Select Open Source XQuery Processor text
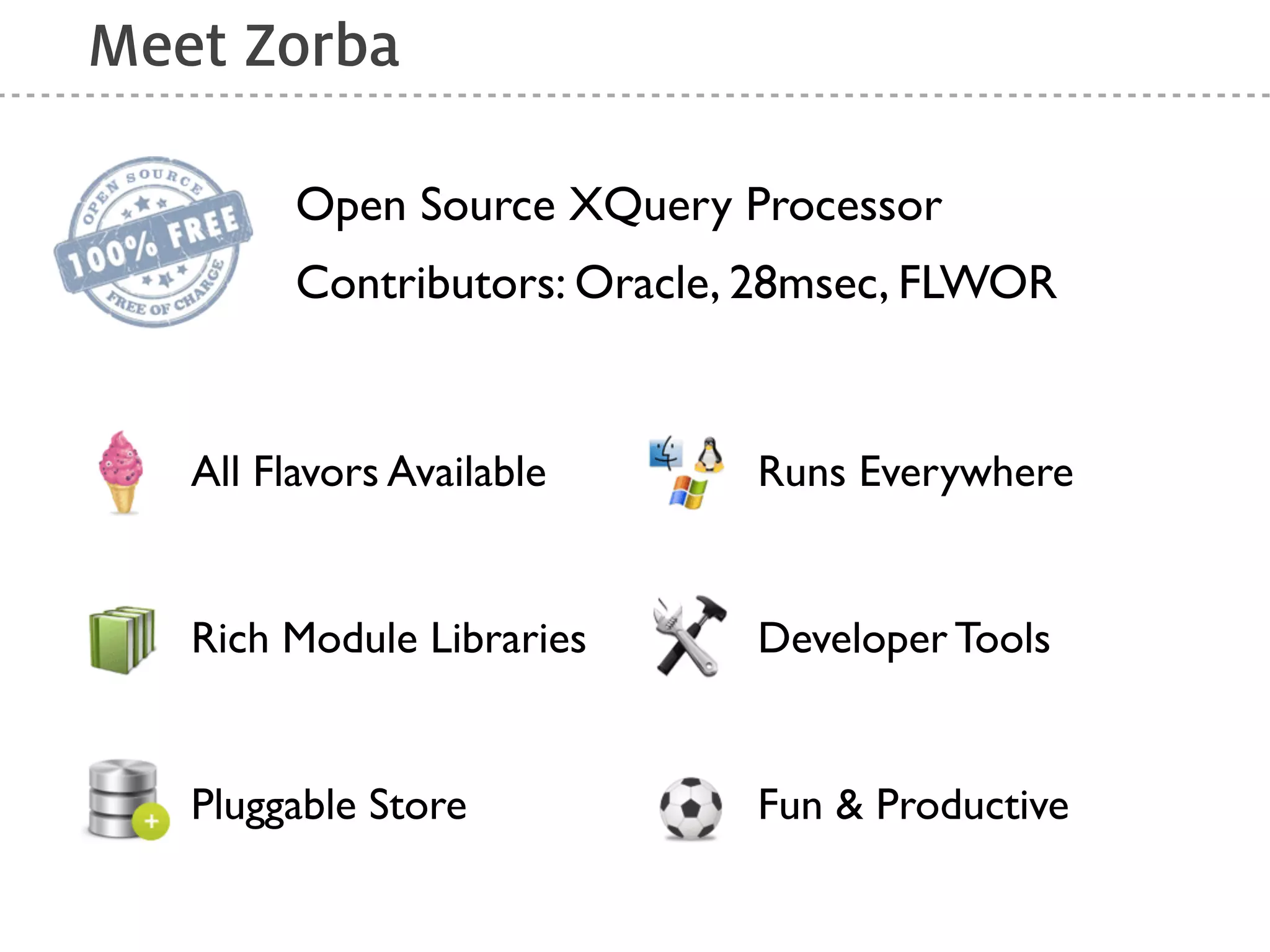Viewport: 1270px width, 952px height. [x=619, y=205]
